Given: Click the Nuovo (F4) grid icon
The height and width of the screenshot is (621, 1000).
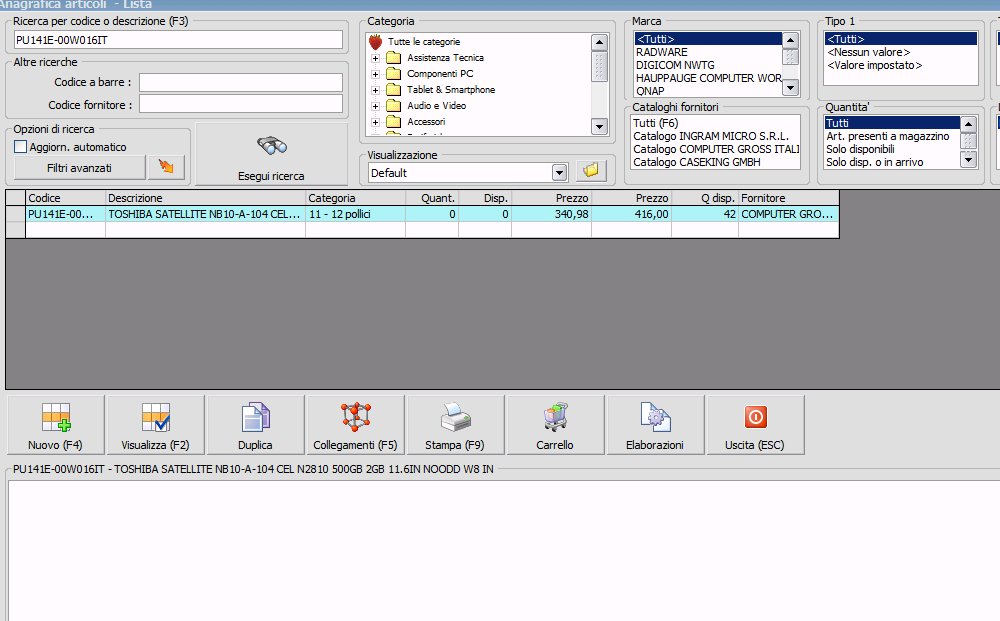Looking at the screenshot, I should pos(55,417).
